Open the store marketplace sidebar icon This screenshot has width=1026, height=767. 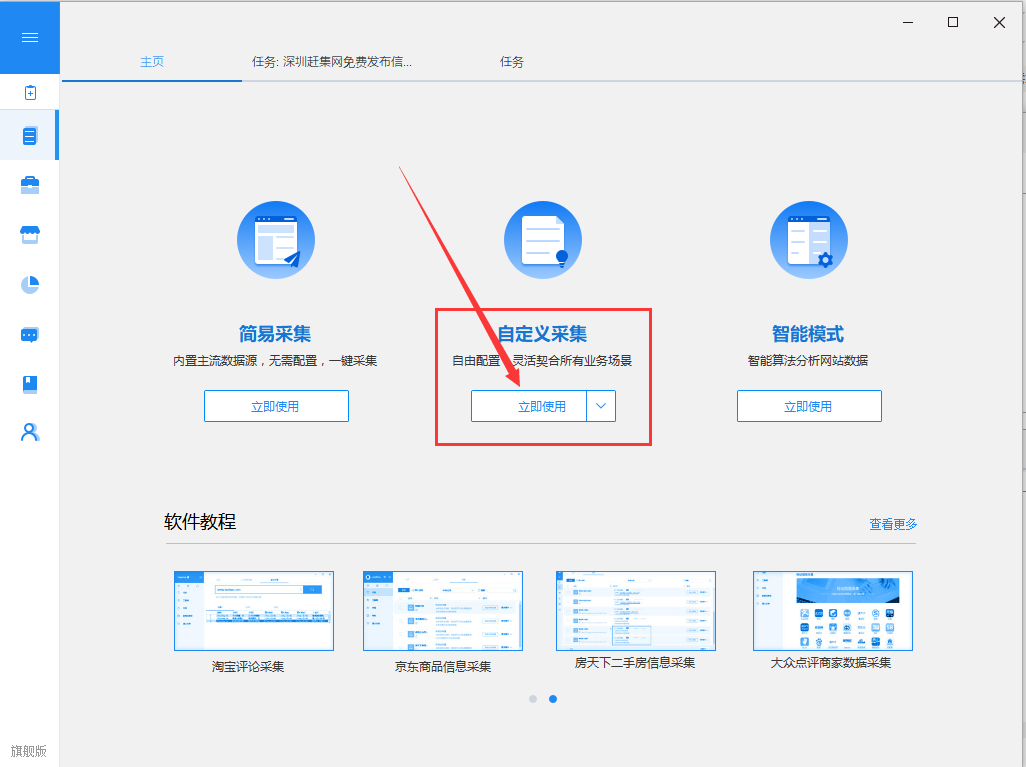pyautogui.click(x=30, y=234)
